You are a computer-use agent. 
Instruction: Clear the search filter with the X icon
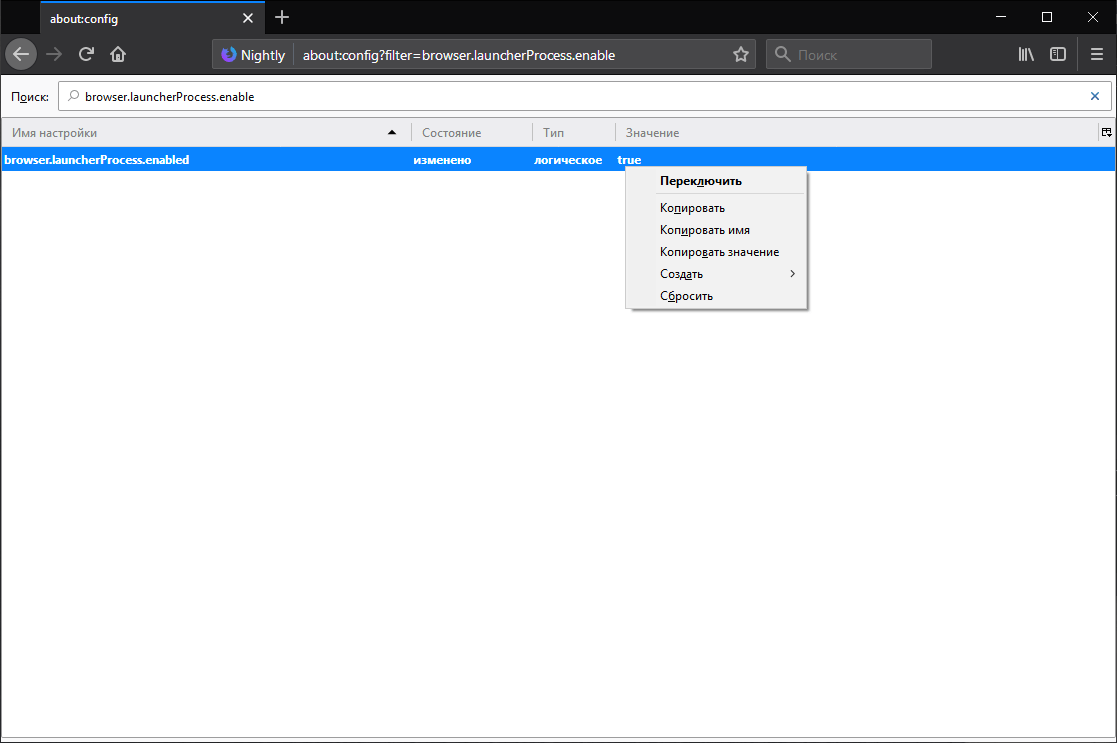pos(1097,96)
